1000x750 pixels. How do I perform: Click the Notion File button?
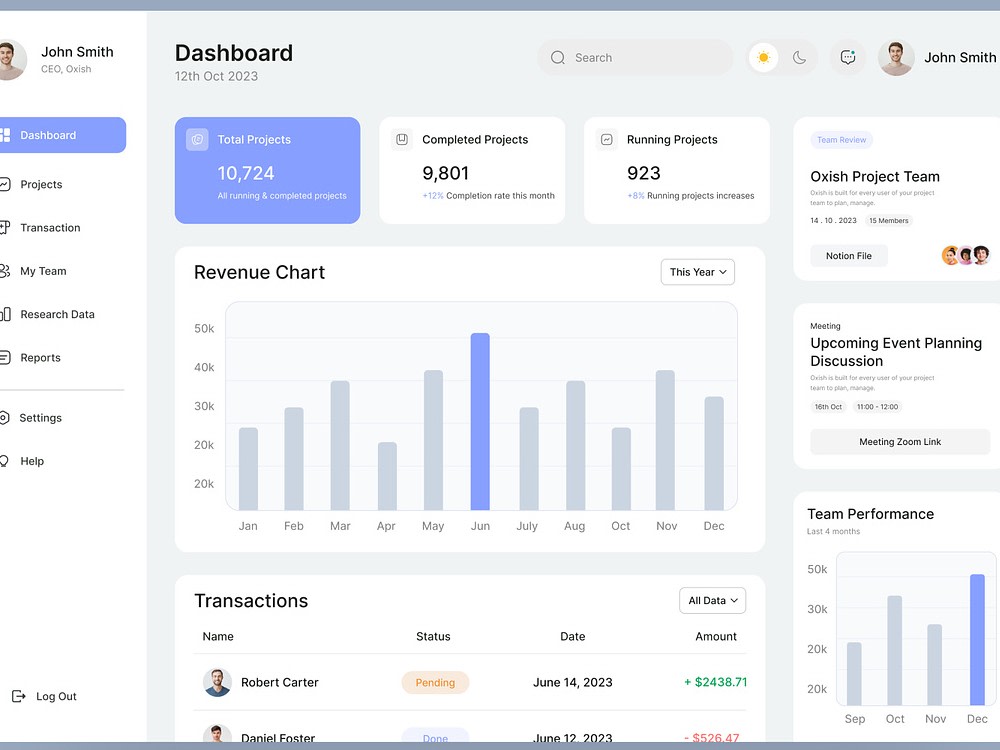click(848, 256)
